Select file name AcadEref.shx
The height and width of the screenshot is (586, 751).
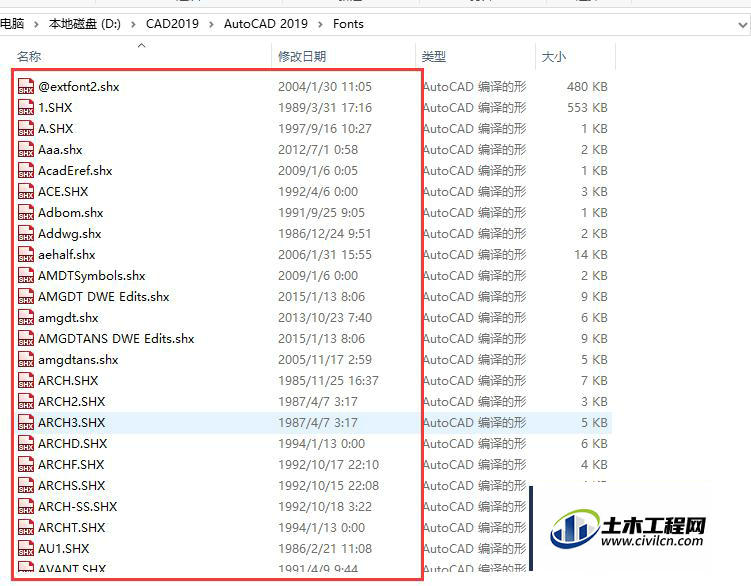coord(75,171)
